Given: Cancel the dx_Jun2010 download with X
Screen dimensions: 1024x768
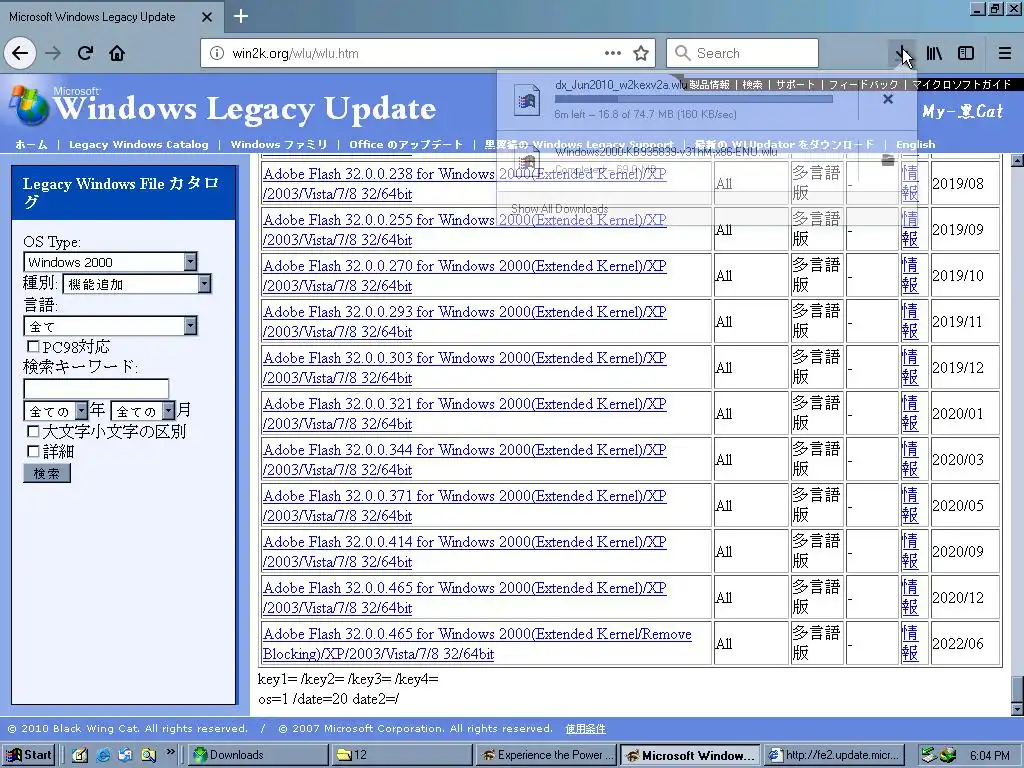Looking at the screenshot, I should [888, 99].
